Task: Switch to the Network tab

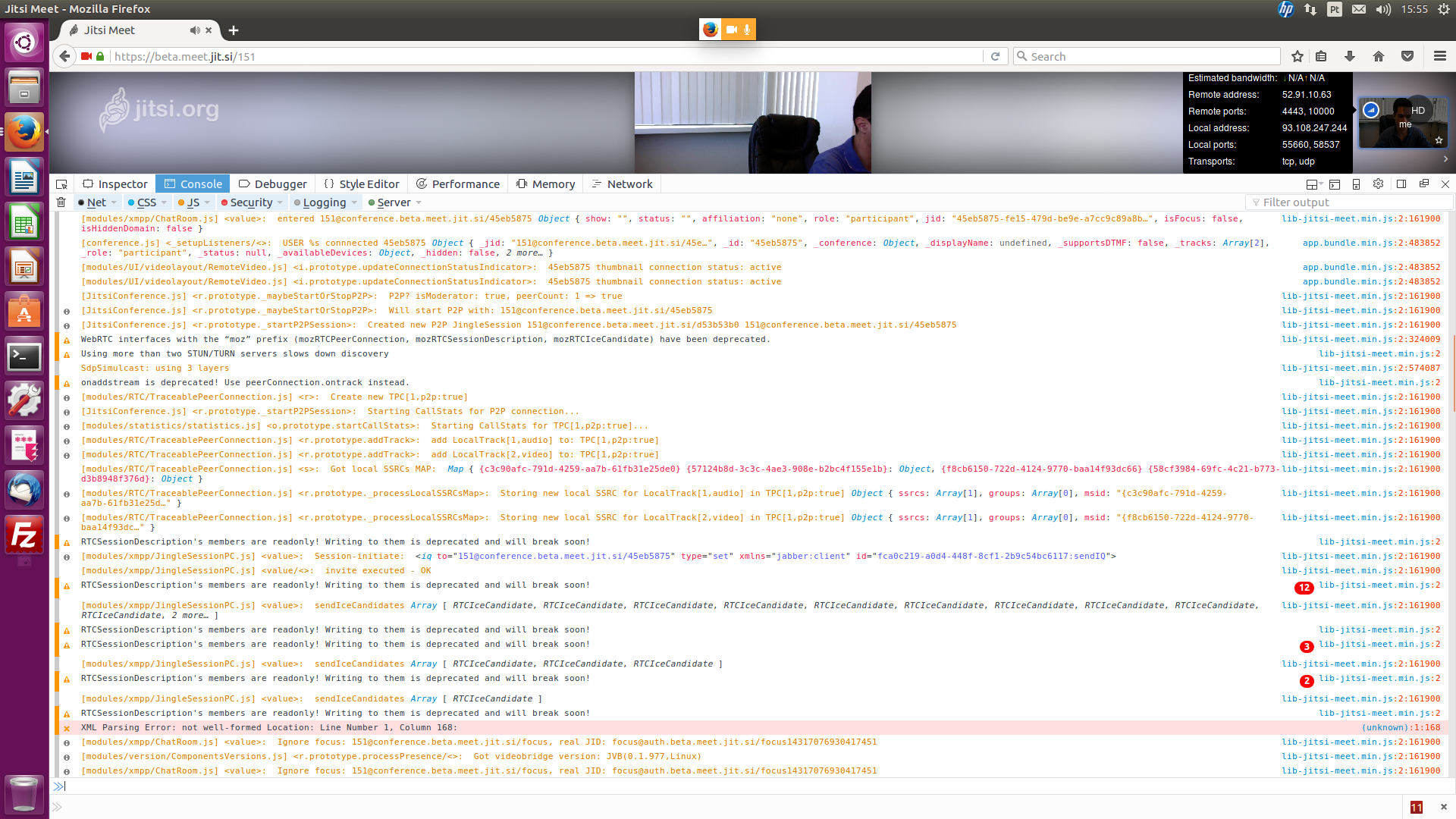Action: tap(623, 184)
